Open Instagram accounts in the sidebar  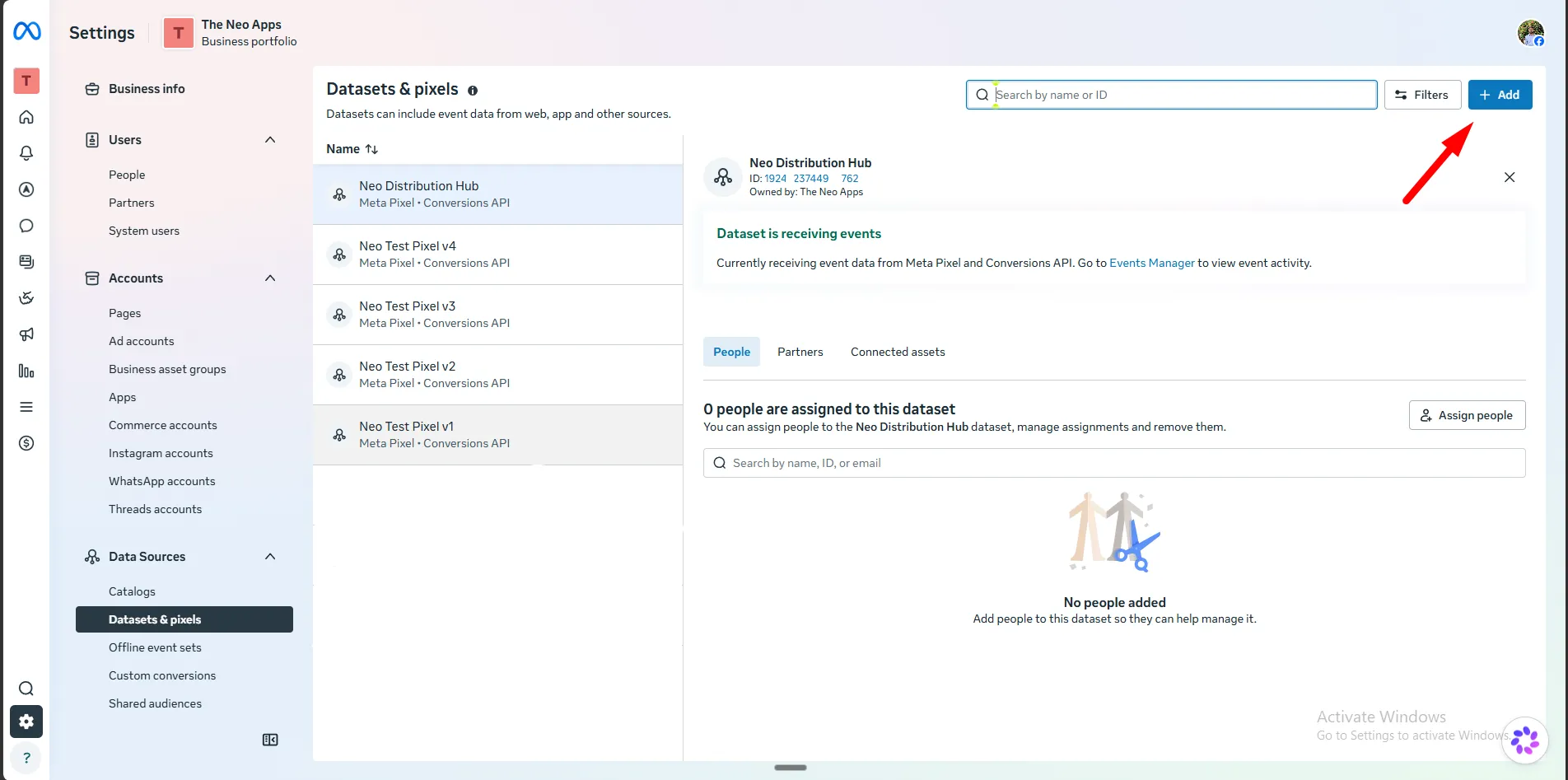161,453
